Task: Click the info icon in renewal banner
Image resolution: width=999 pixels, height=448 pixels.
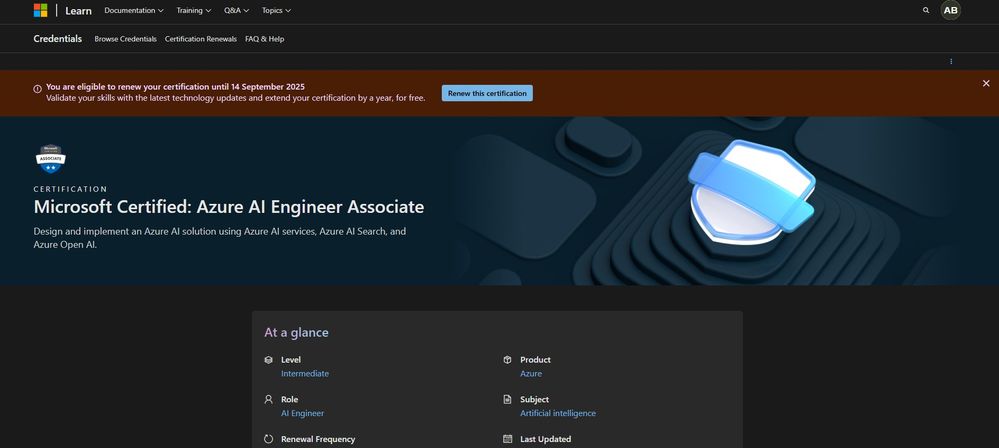Action: [38, 89]
